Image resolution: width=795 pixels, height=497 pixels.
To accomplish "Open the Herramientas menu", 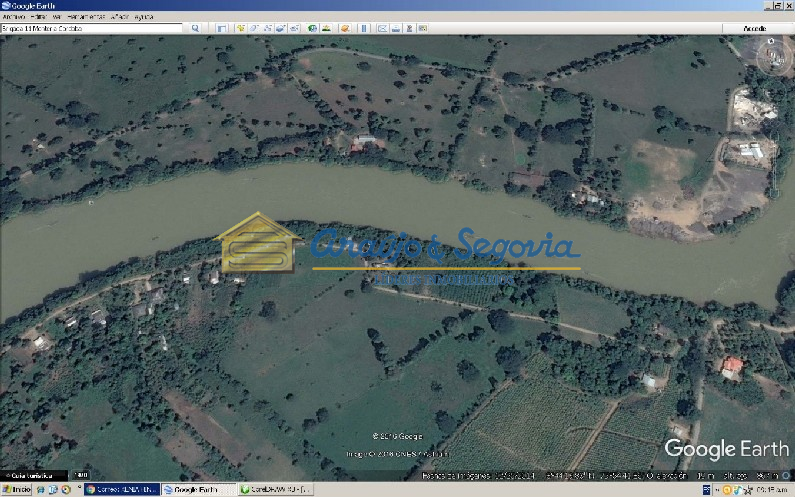I will pyautogui.click(x=86, y=17).
